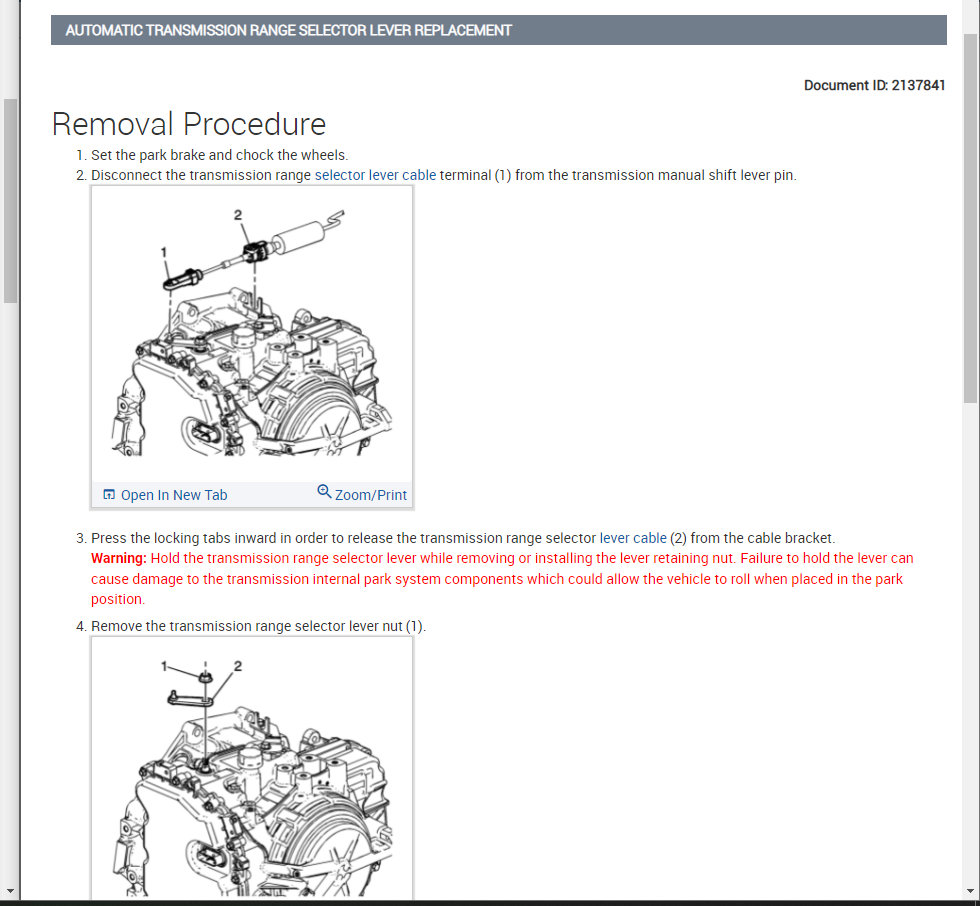This screenshot has width=980, height=906.
Task: Click the callout label 2 on the first diagram
Action: pos(237,213)
